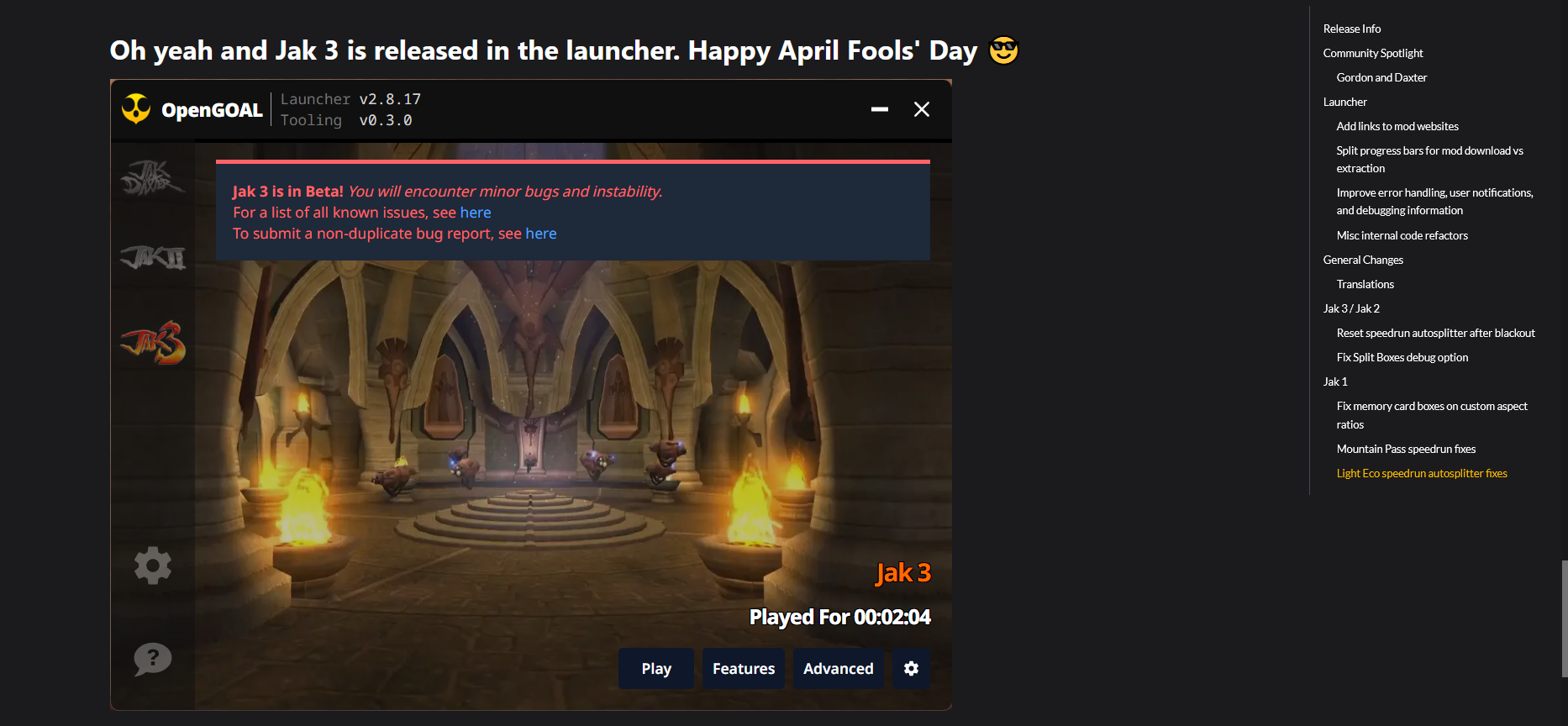Jump to Release Info section

click(x=1351, y=29)
